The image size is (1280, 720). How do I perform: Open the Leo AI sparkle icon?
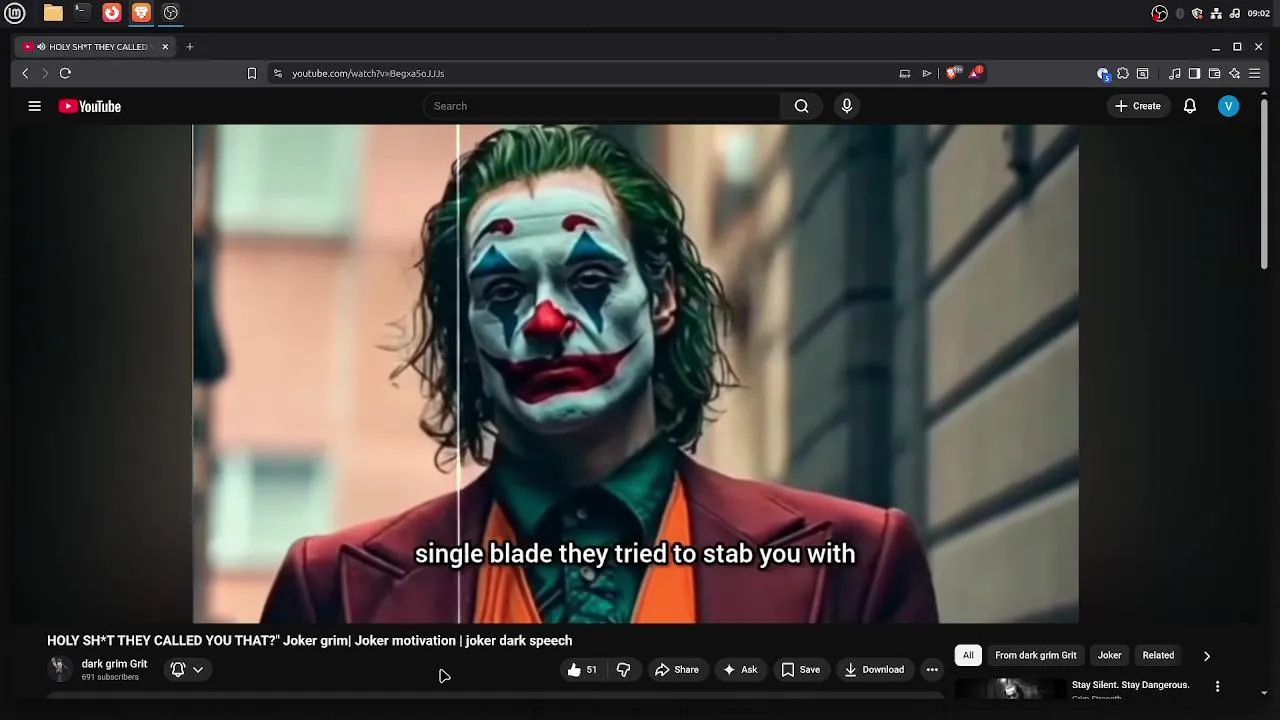(1235, 73)
